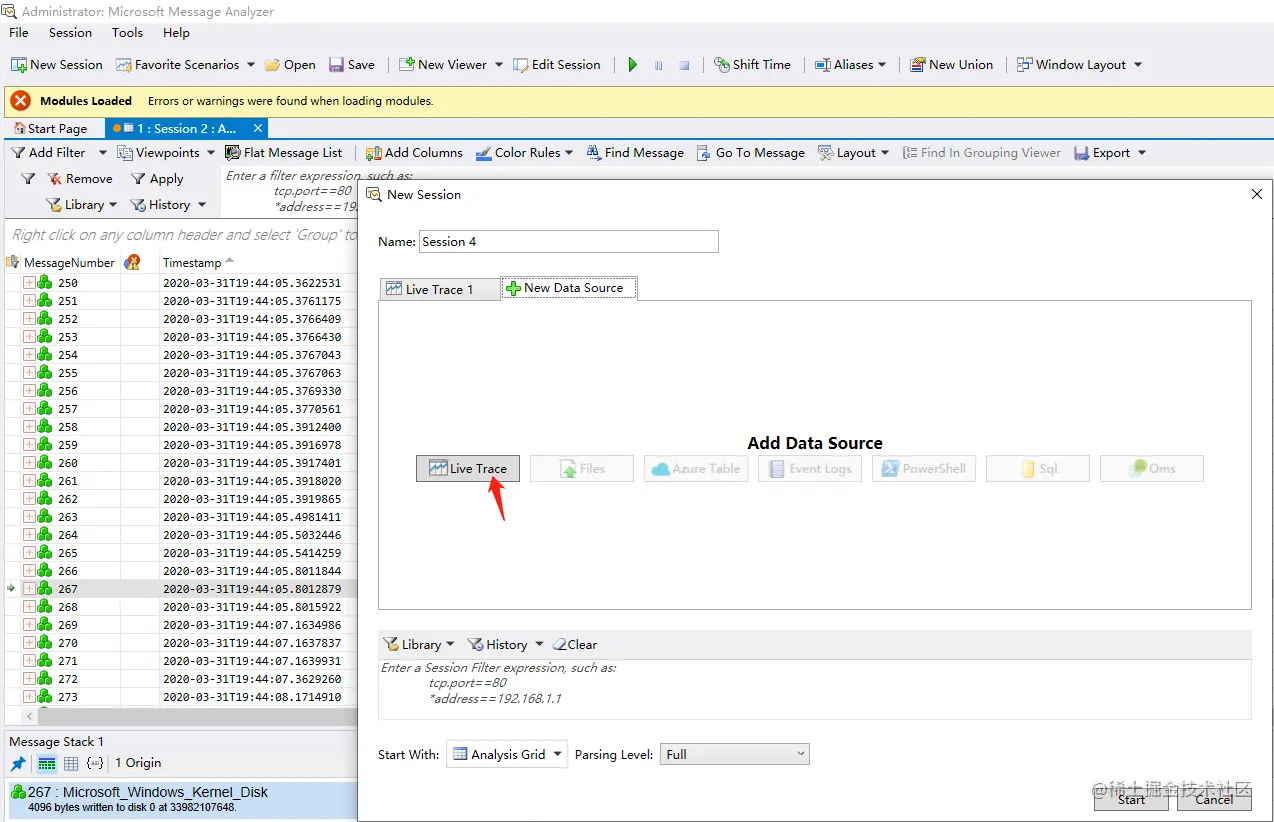This screenshot has width=1274, height=822.
Task: Click the Flat Message List button
Action: coord(284,152)
